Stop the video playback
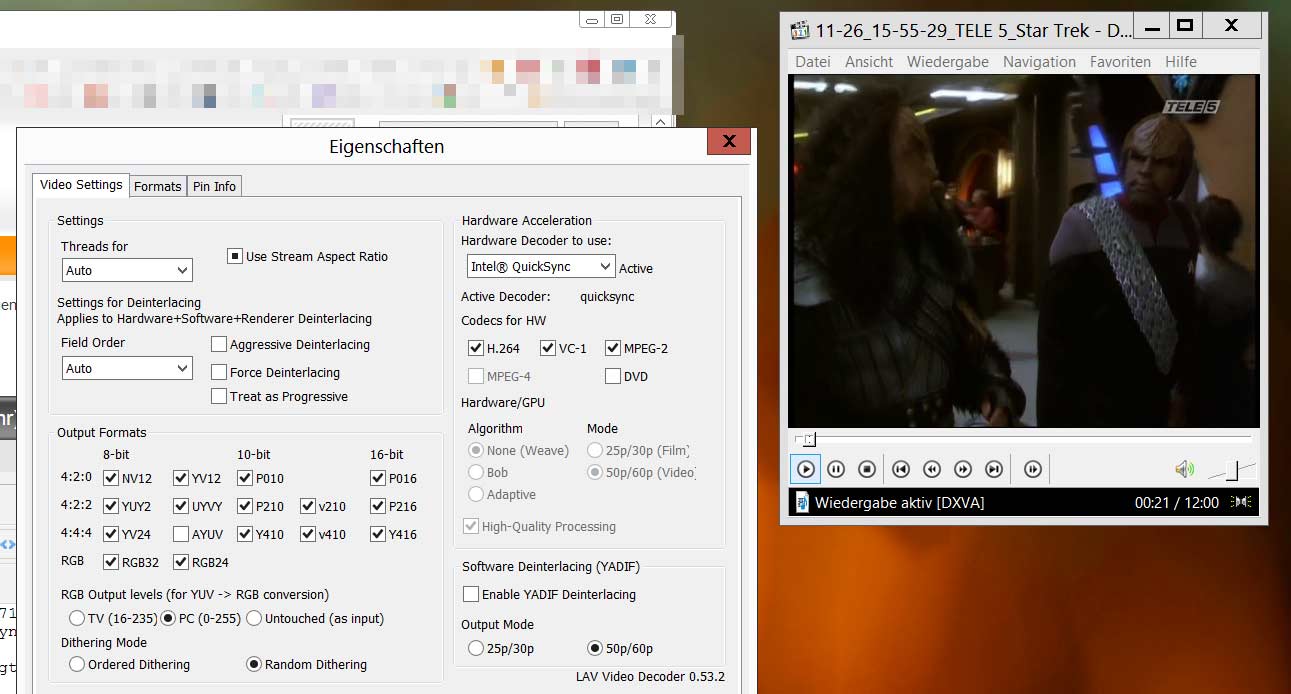The image size is (1291, 694). pos(868,469)
